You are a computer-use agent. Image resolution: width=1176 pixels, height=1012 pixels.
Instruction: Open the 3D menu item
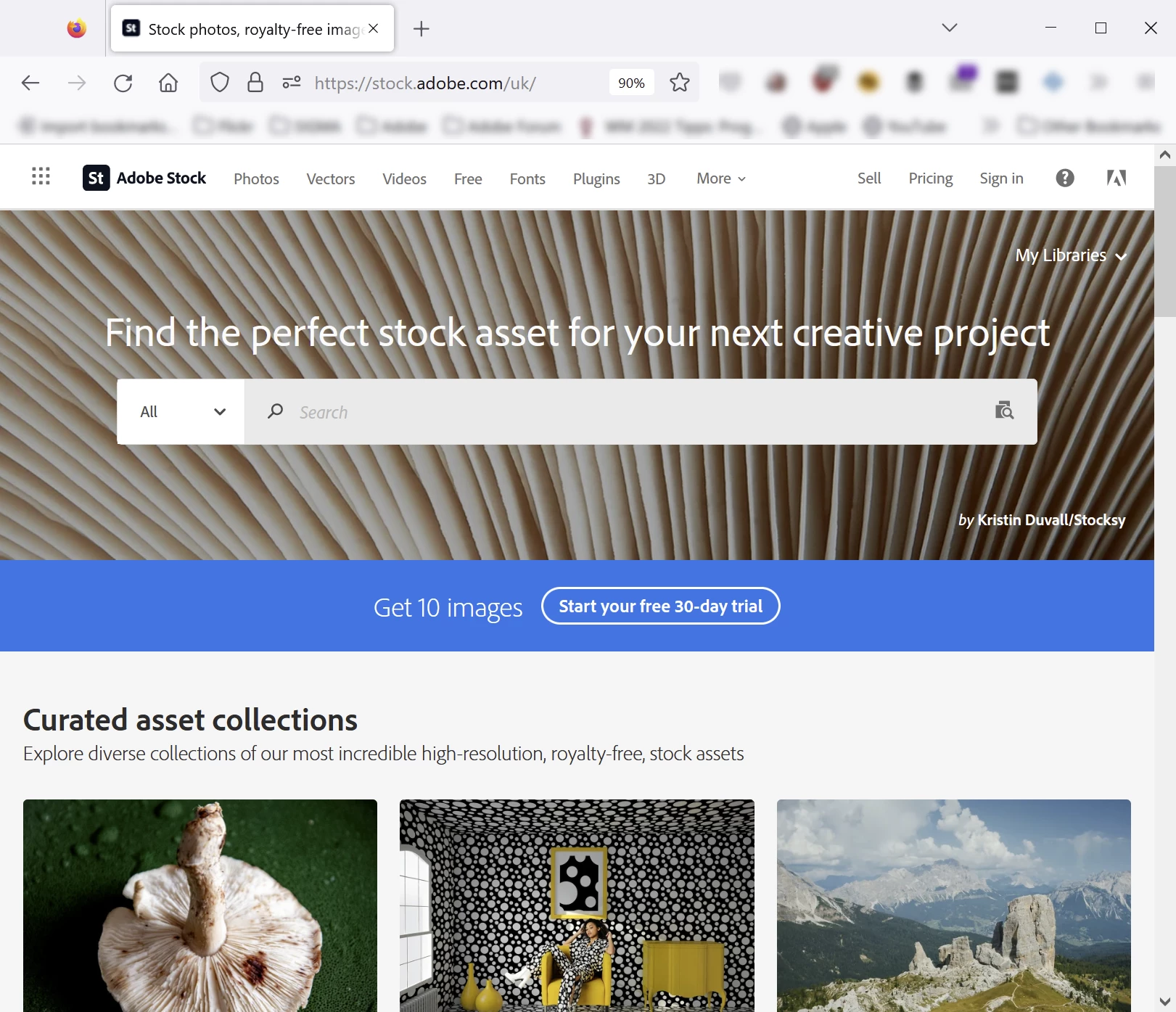click(656, 178)
